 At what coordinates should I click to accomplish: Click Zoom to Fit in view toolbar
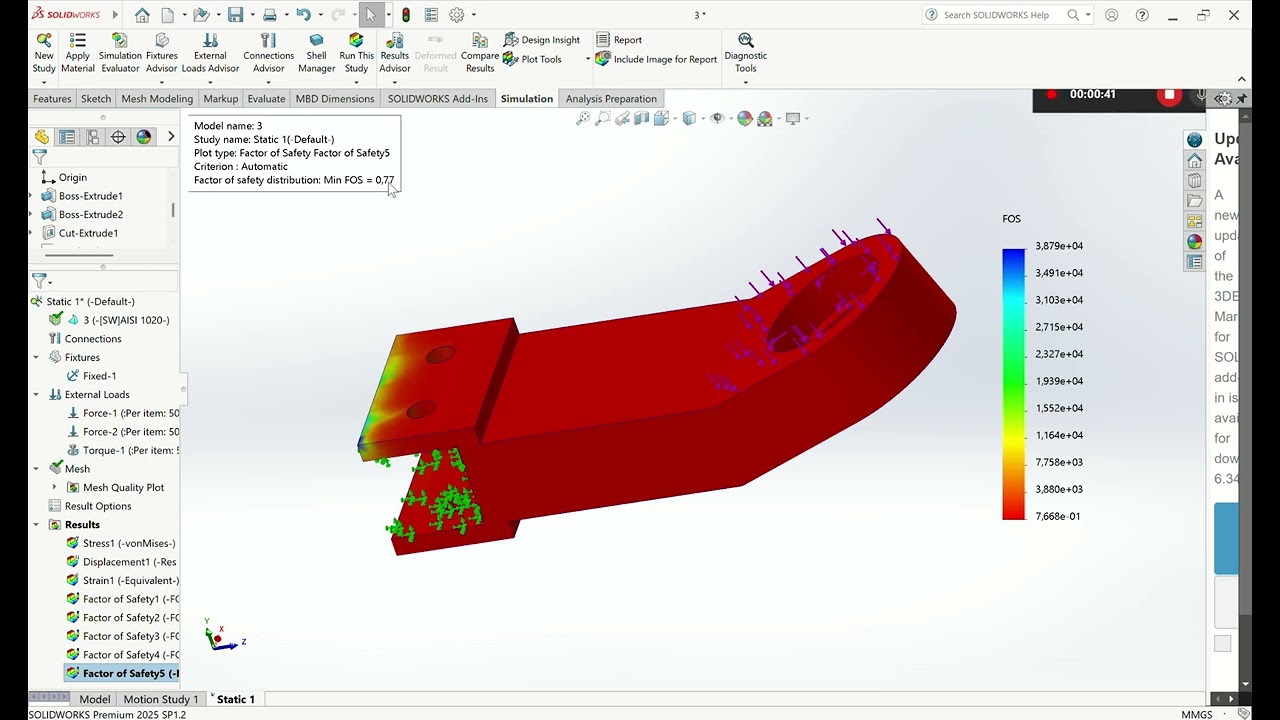pyautogui.click(x=583, y=118)
